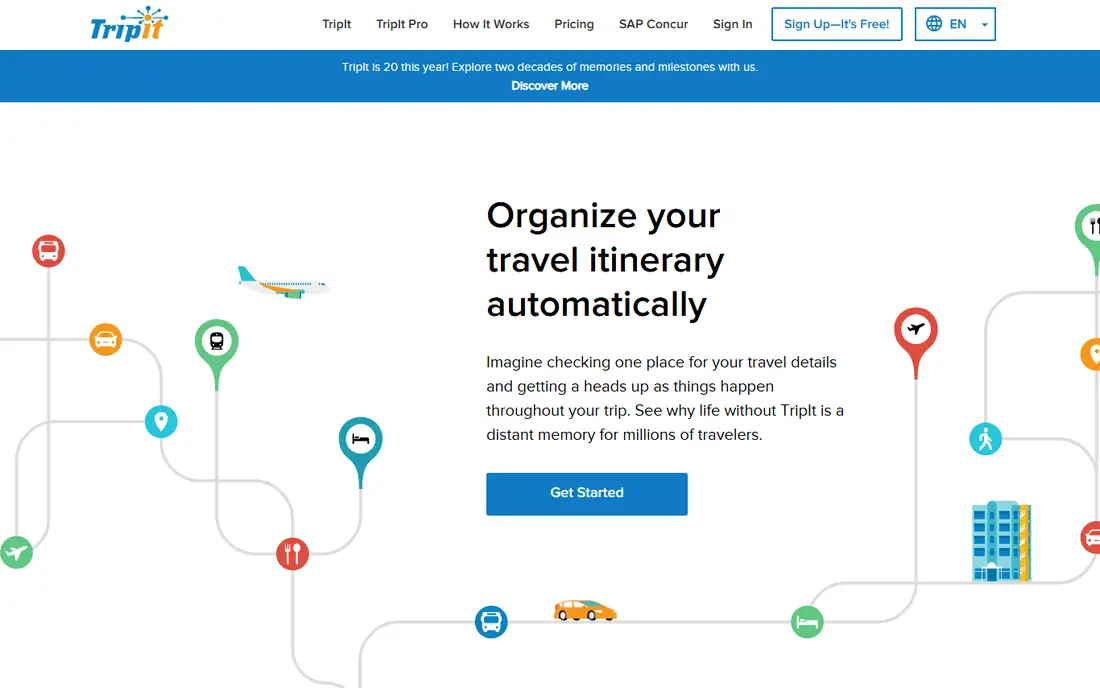
Task: Click the green airplane circle icon
Action: pos(16,552)
